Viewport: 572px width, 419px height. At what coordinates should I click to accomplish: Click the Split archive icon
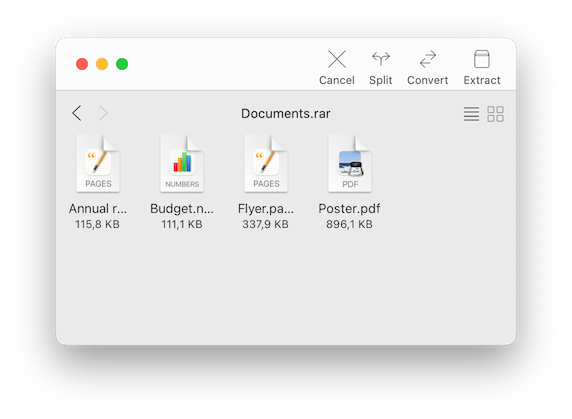pos(380,59)
